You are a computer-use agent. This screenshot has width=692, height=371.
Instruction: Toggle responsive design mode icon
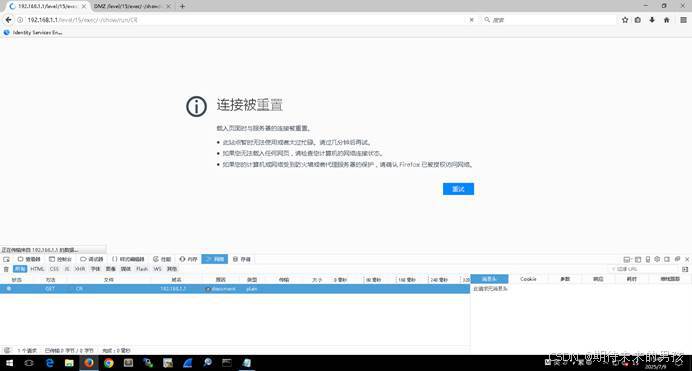pos(647,259)
